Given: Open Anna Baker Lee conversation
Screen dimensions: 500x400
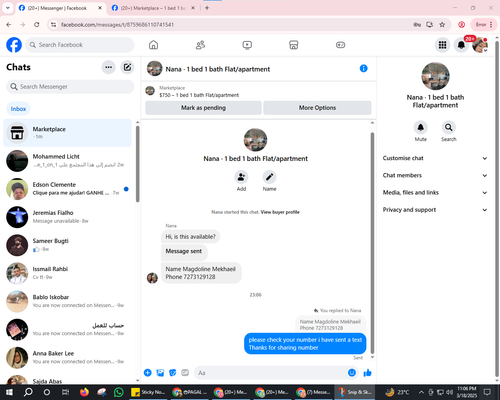Looking at the screenshot, I should [x=67, y=357].
